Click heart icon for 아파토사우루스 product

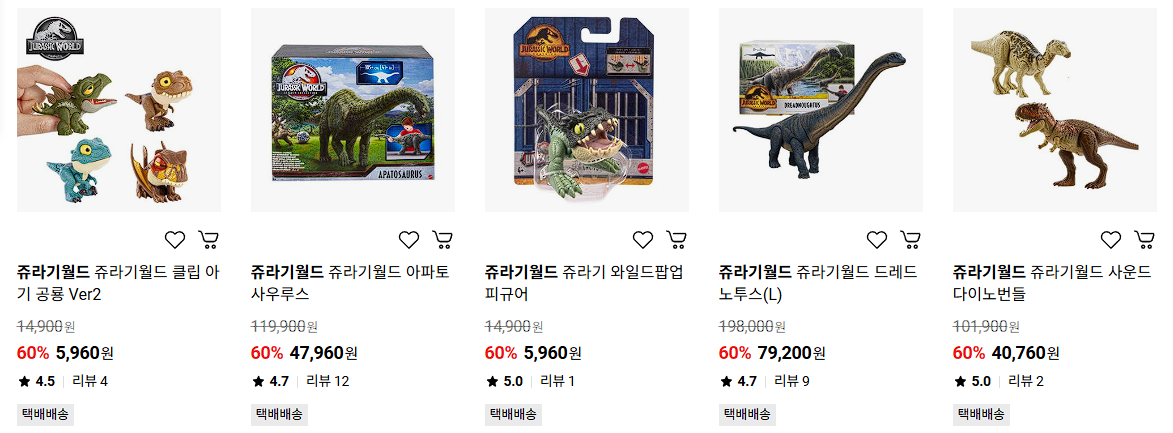[x=408, y=239]
